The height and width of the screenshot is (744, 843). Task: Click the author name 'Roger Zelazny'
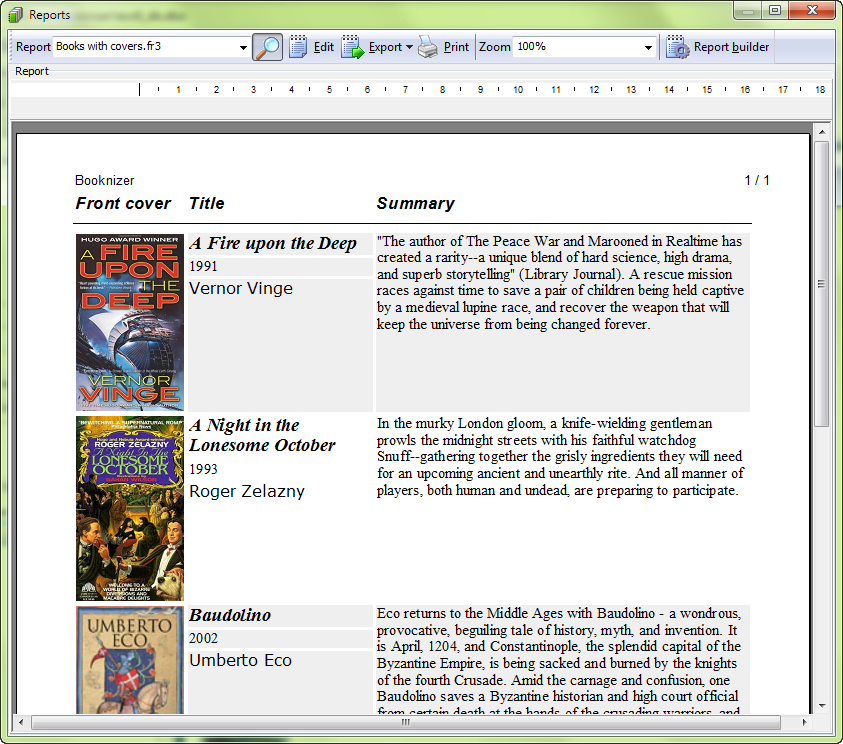[x=247, y=491]
